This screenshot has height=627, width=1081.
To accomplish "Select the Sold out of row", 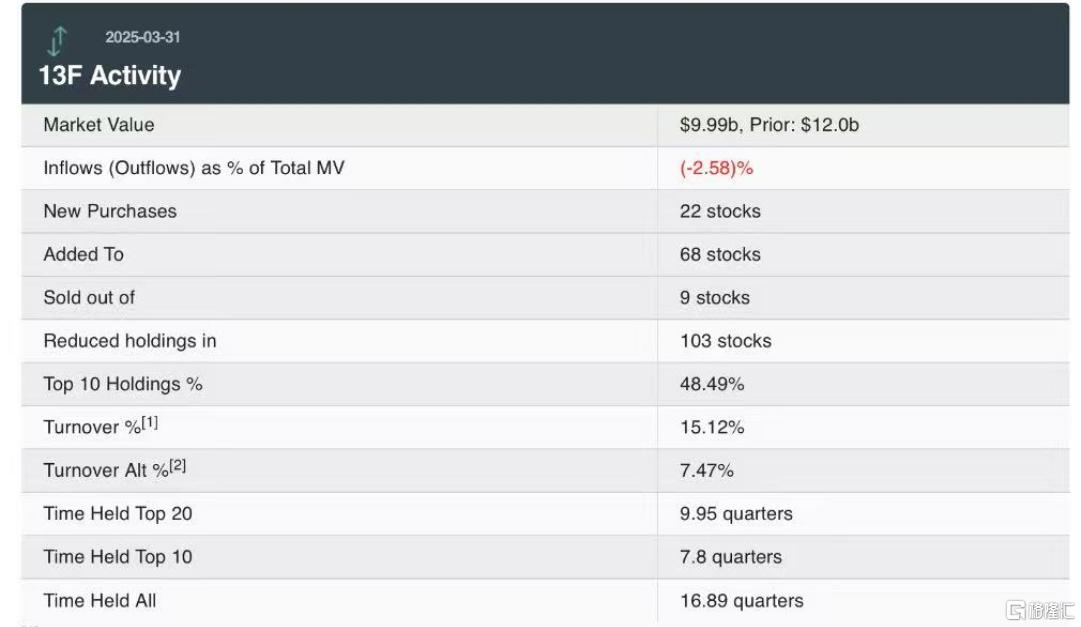I will [545, 298].
